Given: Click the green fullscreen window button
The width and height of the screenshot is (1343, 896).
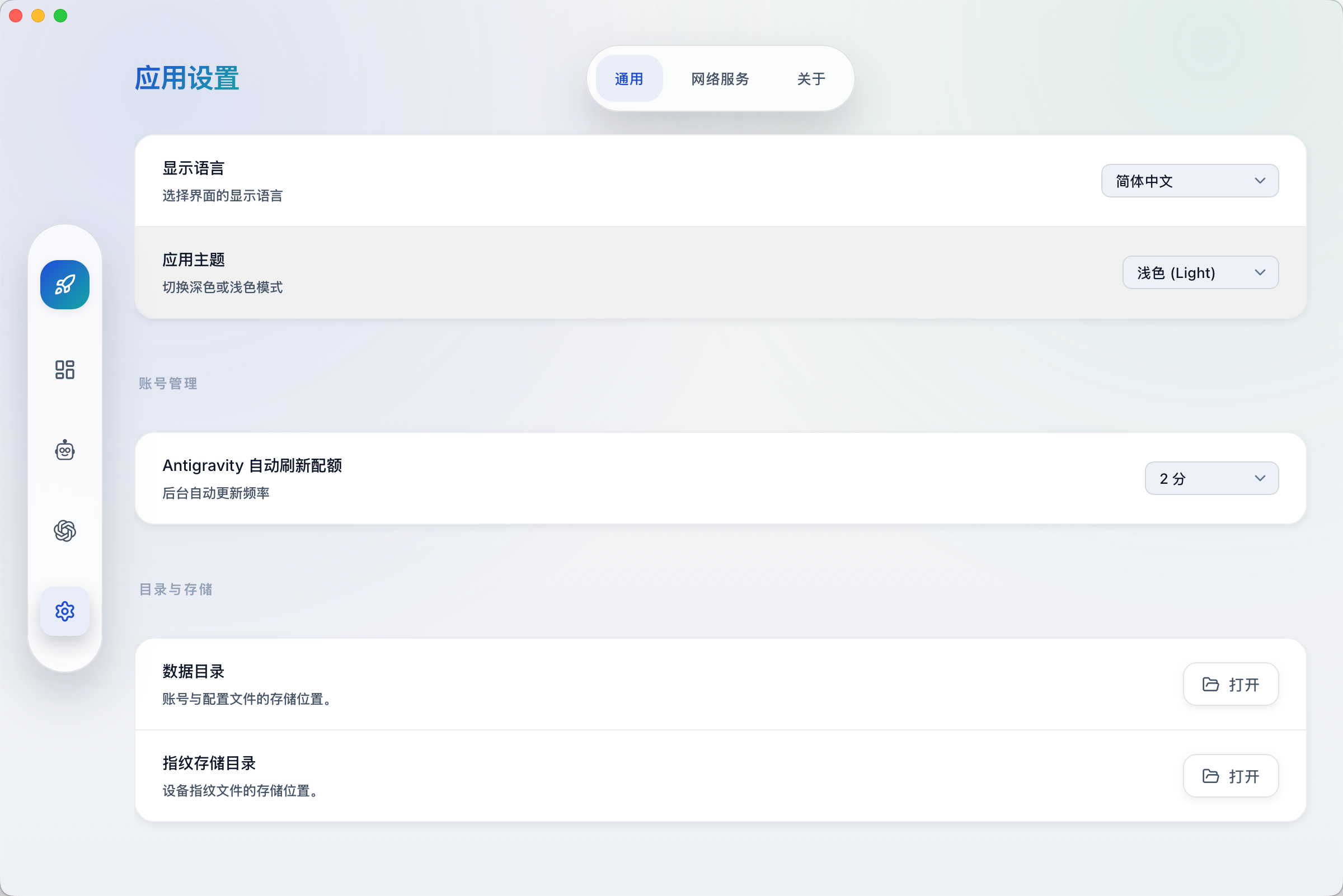Looking at the screenshot, I should click(x=60, y=16).
